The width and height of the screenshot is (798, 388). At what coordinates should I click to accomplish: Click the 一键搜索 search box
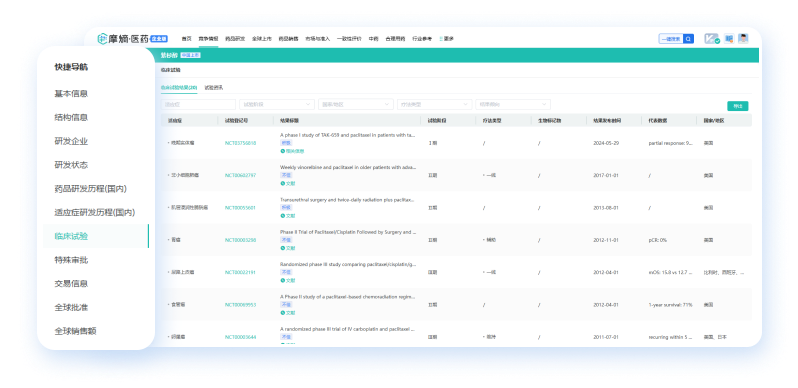click(671, 39)
